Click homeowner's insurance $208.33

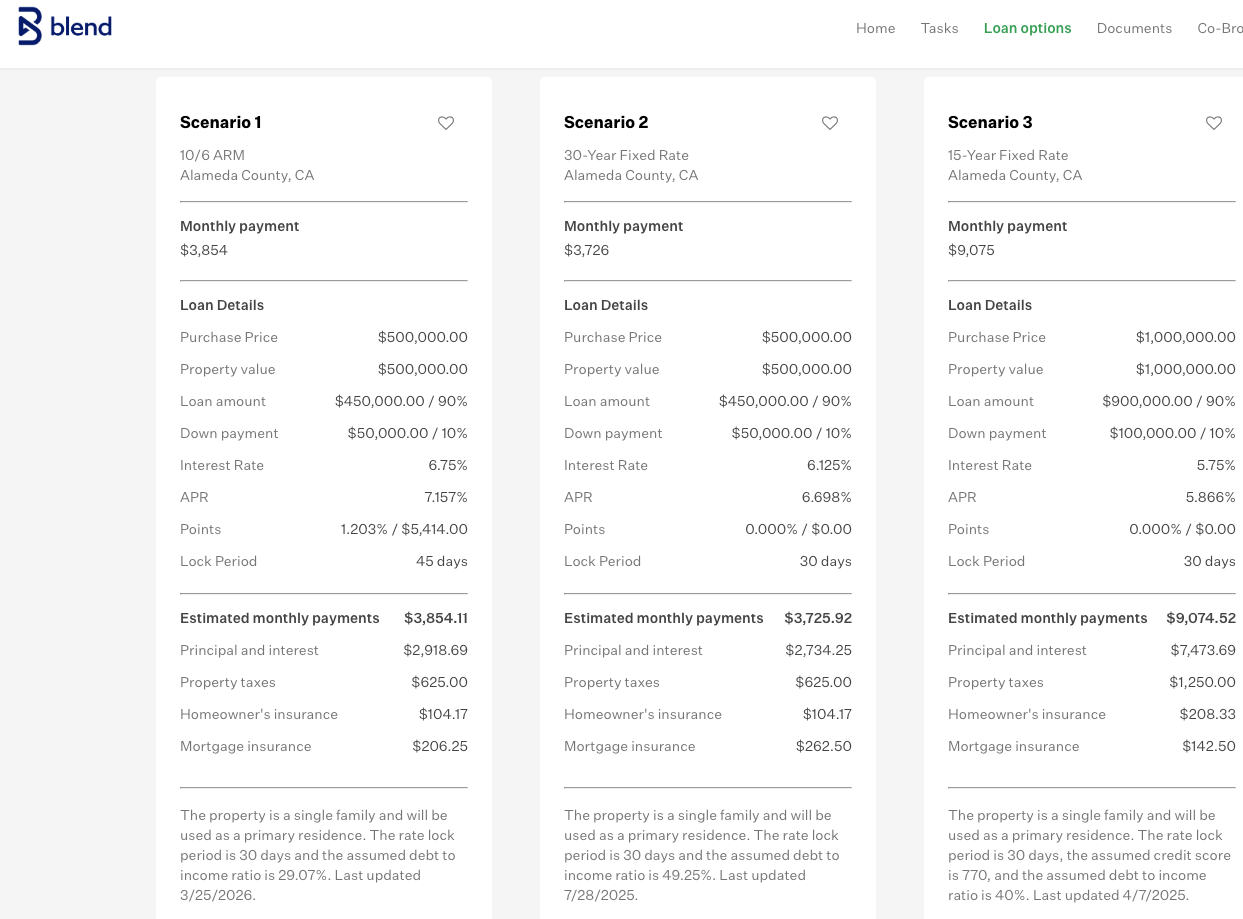(1208, 714)
